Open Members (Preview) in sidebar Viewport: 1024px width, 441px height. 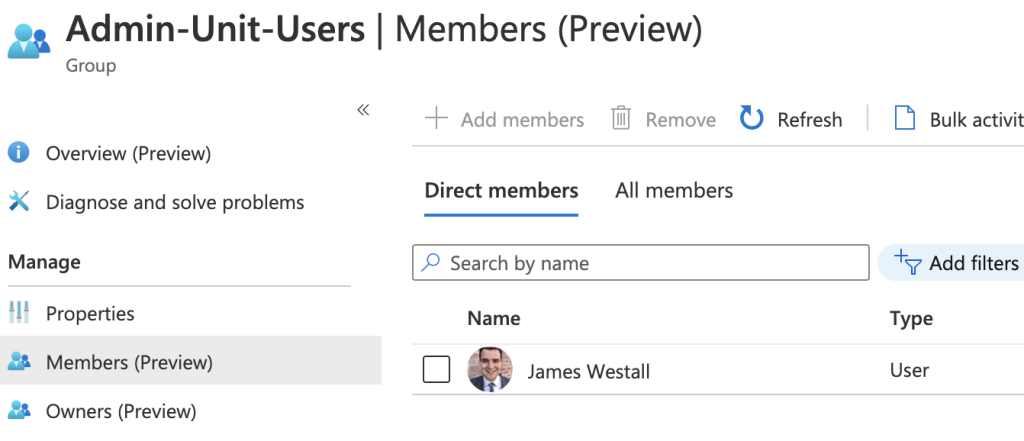tap(129, 362)
